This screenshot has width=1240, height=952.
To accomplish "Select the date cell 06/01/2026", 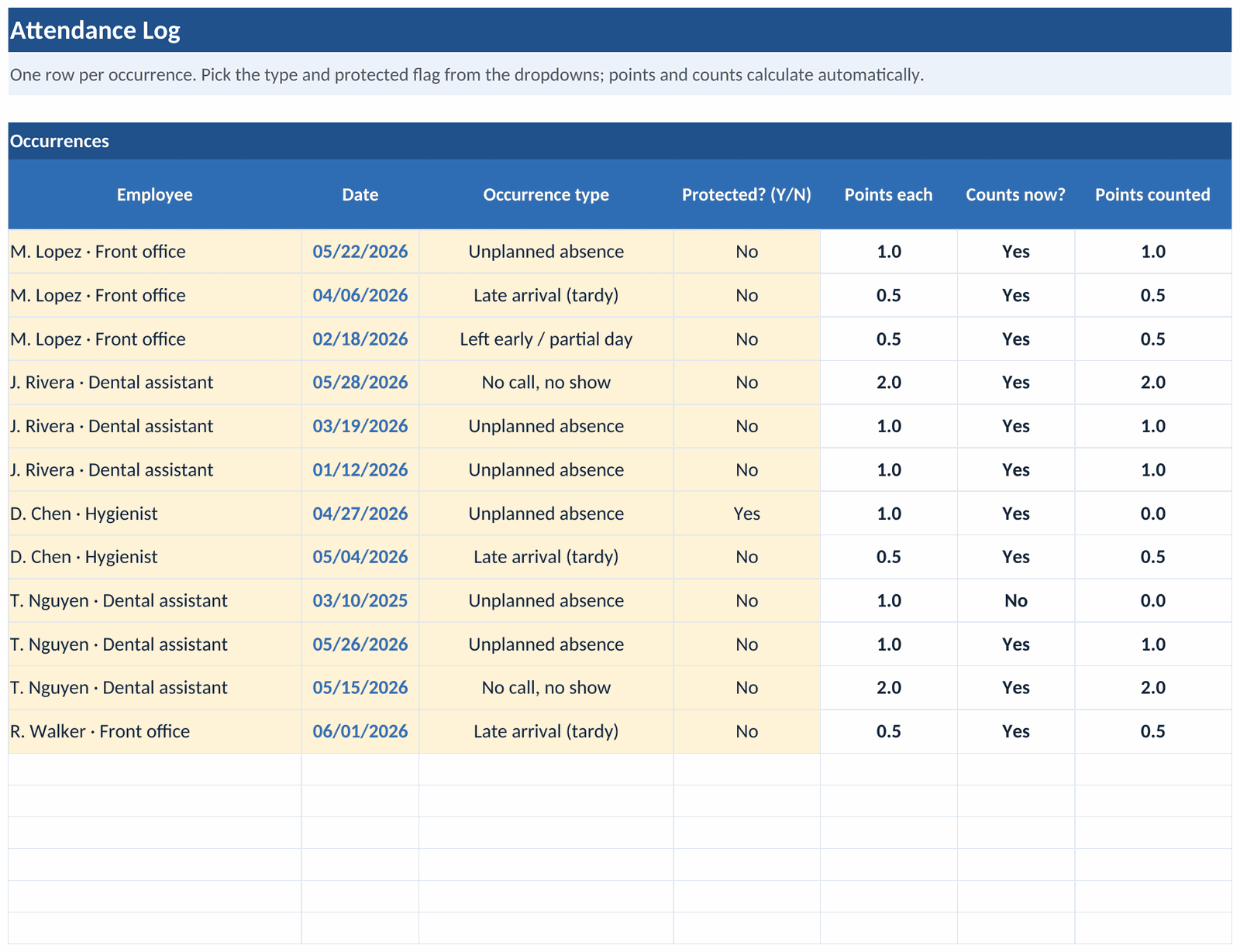I will (x=360, y=731).
